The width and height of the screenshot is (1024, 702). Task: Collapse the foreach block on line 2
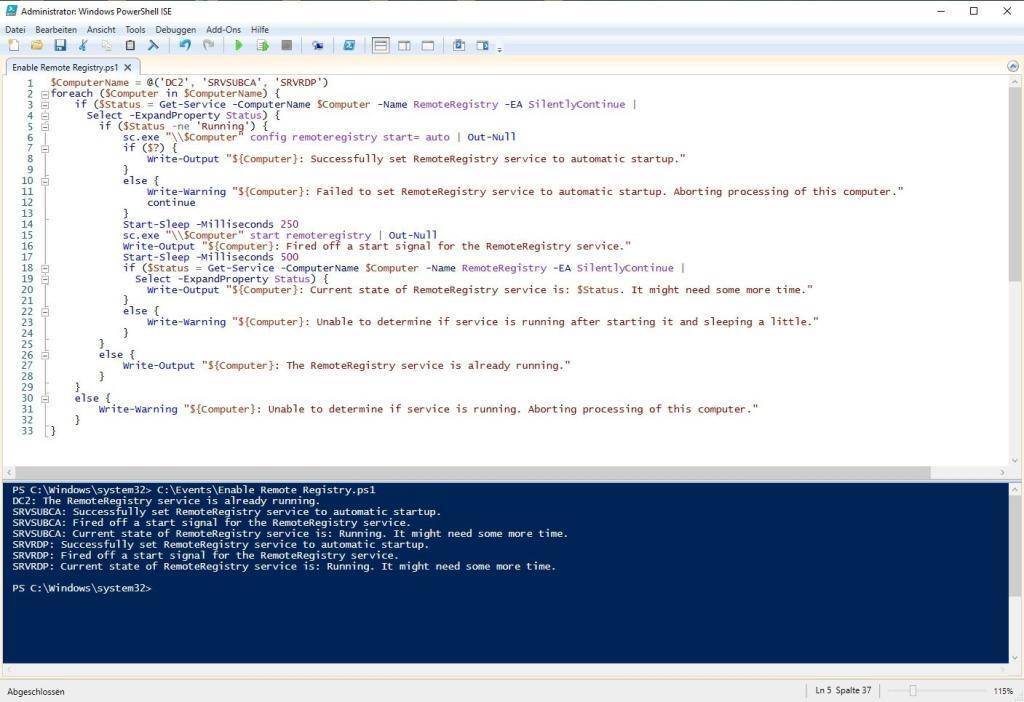(x=45, y=93)
